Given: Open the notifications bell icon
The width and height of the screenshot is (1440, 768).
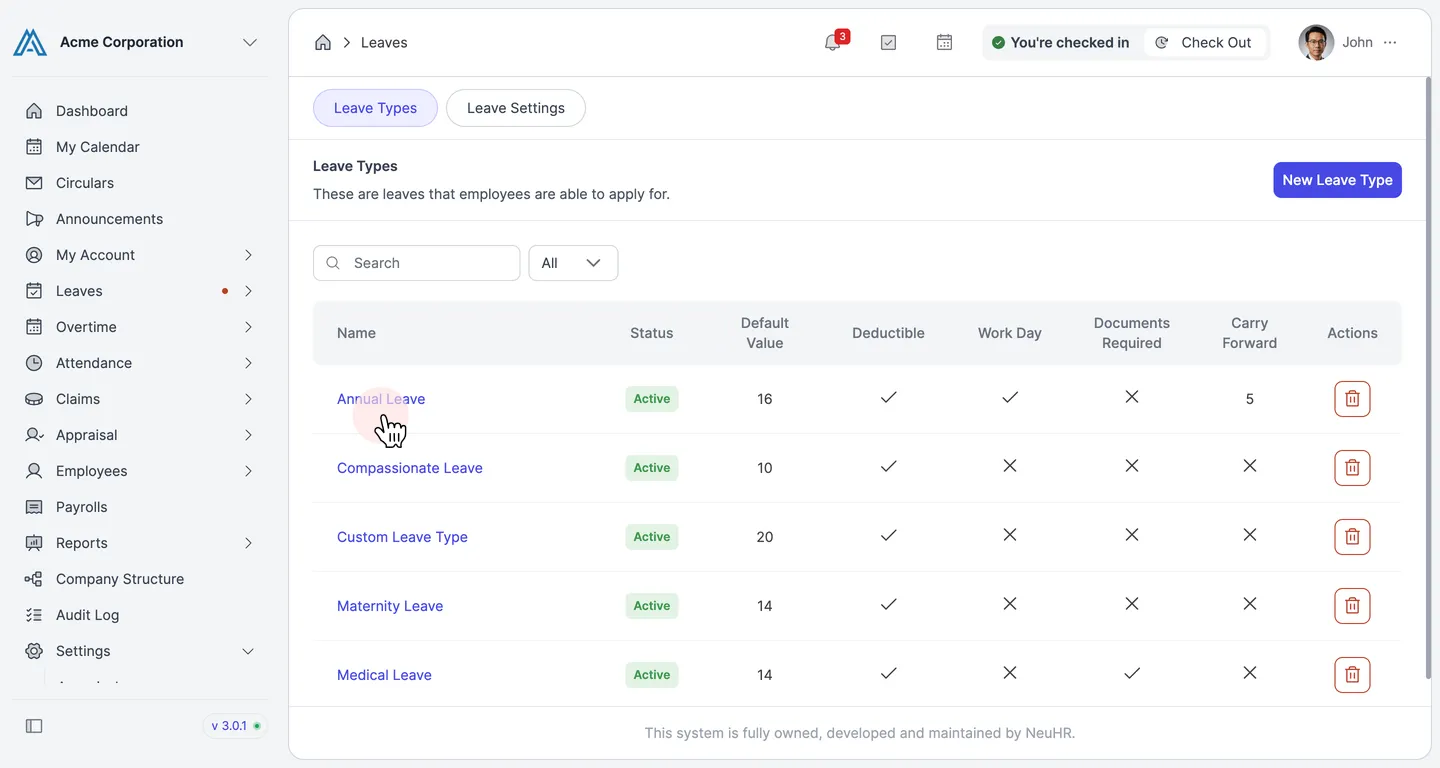Looking at the screenshot, I should 832,42.
